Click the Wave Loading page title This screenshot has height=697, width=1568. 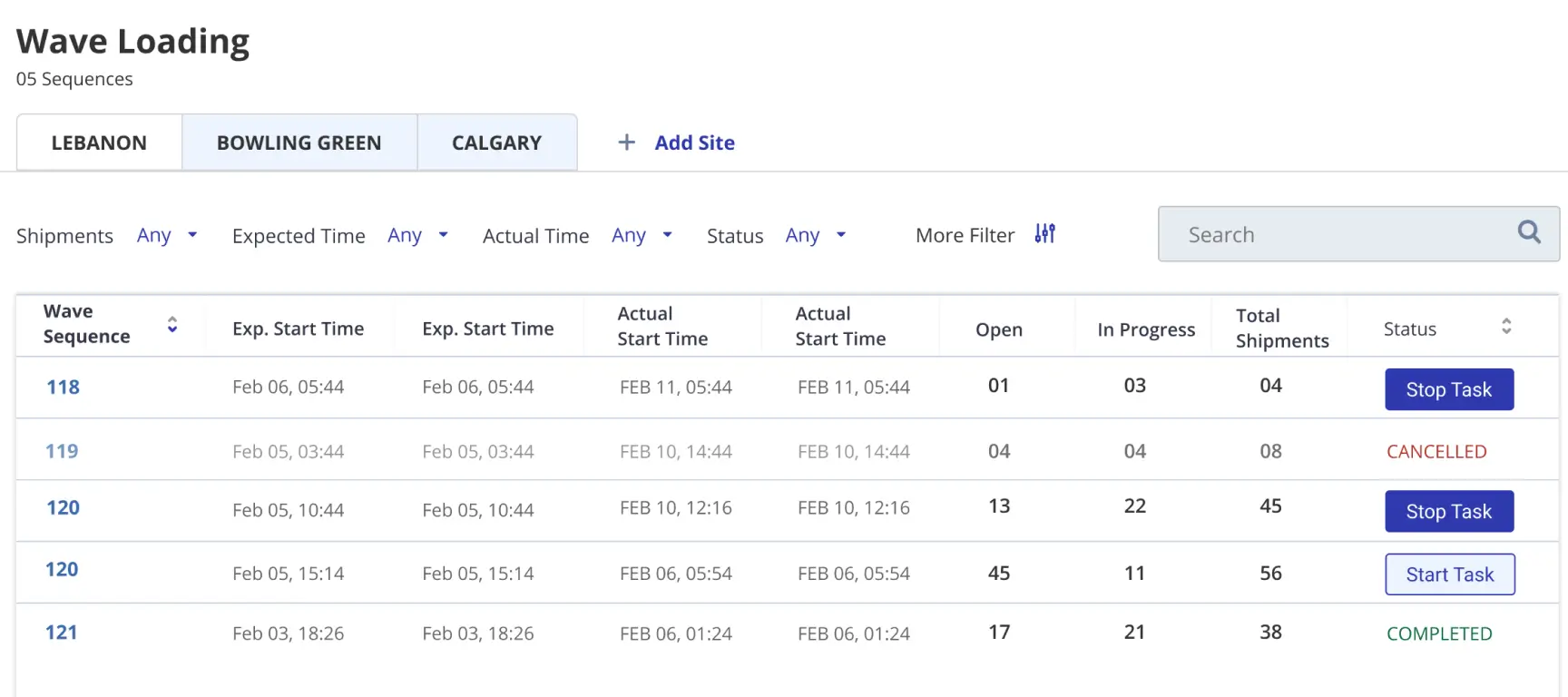click(132, 42)
